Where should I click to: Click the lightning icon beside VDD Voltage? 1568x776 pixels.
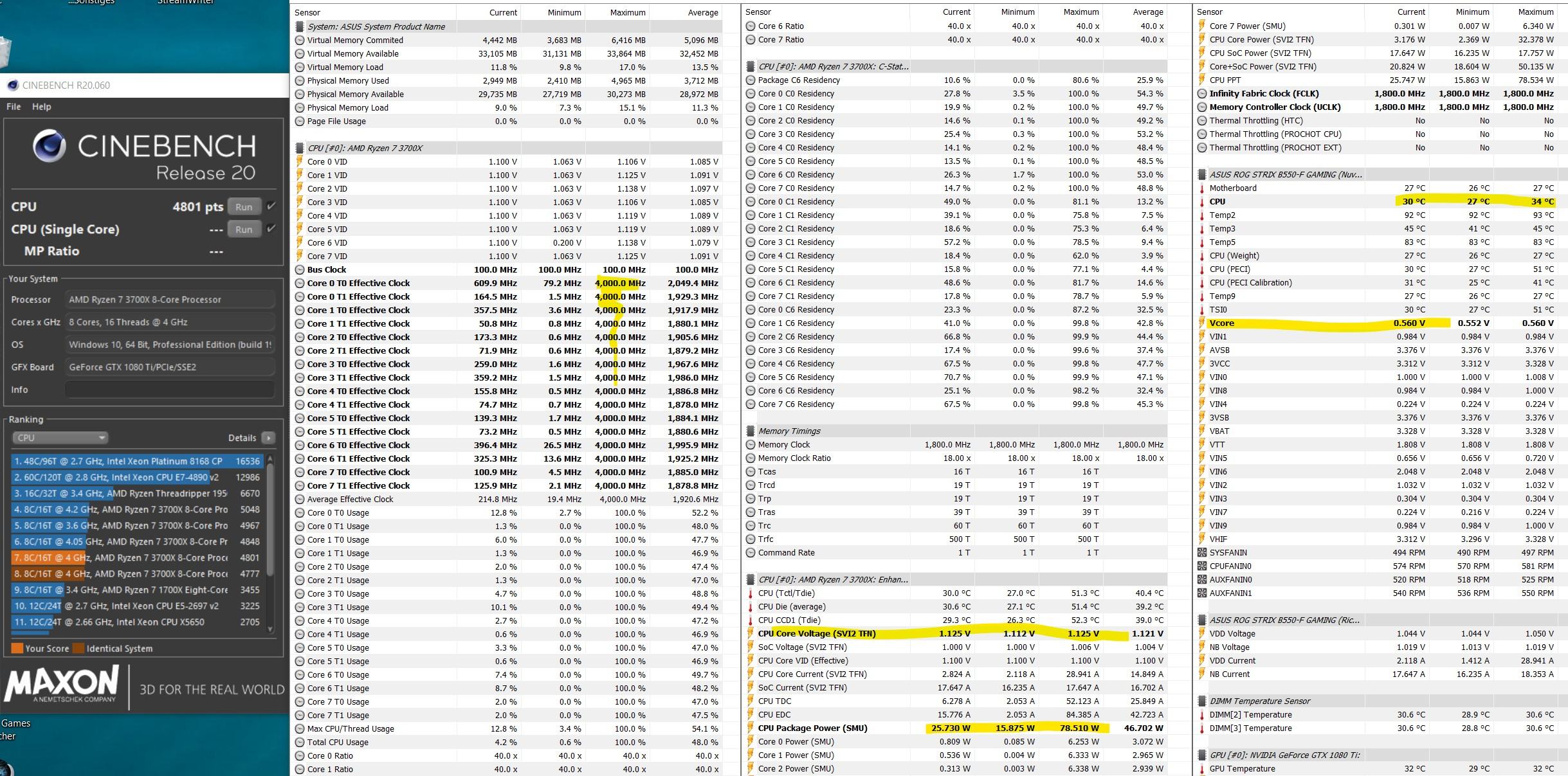click(x=1202, y=633)
